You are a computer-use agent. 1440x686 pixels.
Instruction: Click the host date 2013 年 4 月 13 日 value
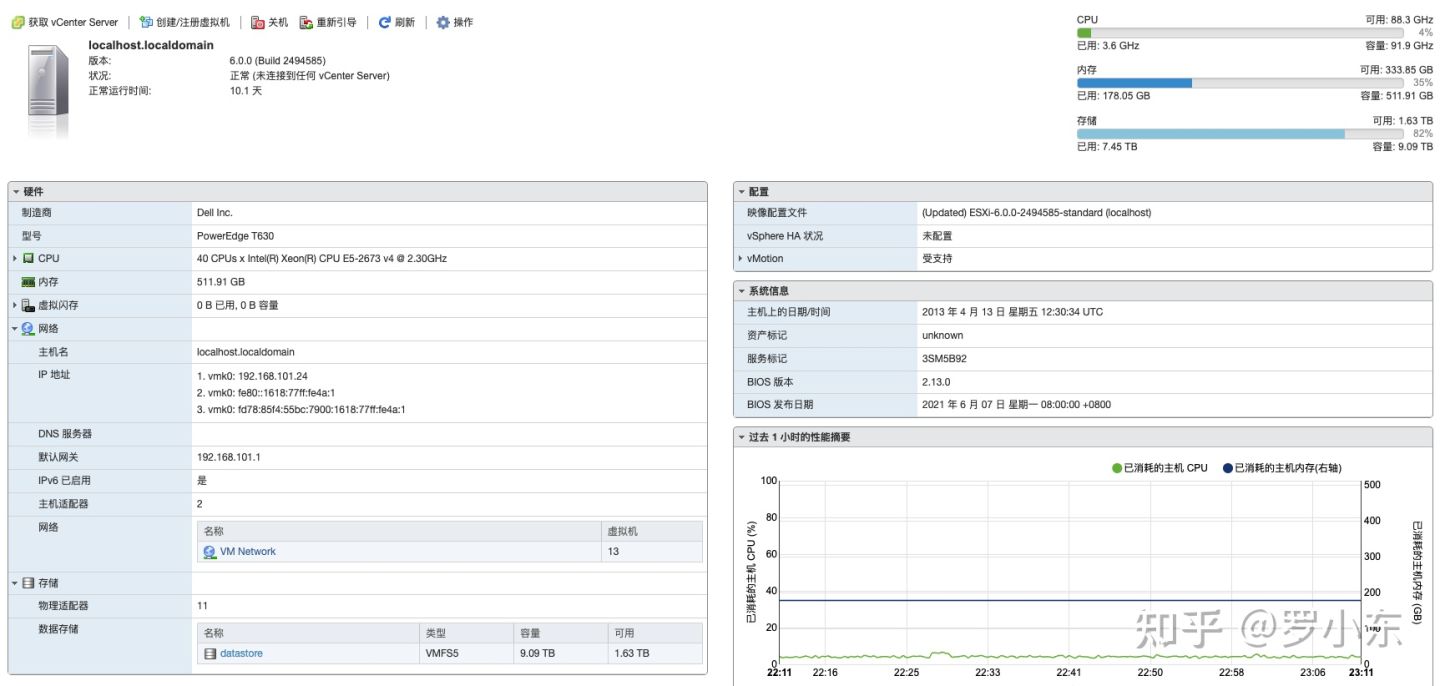point(1012,312)
